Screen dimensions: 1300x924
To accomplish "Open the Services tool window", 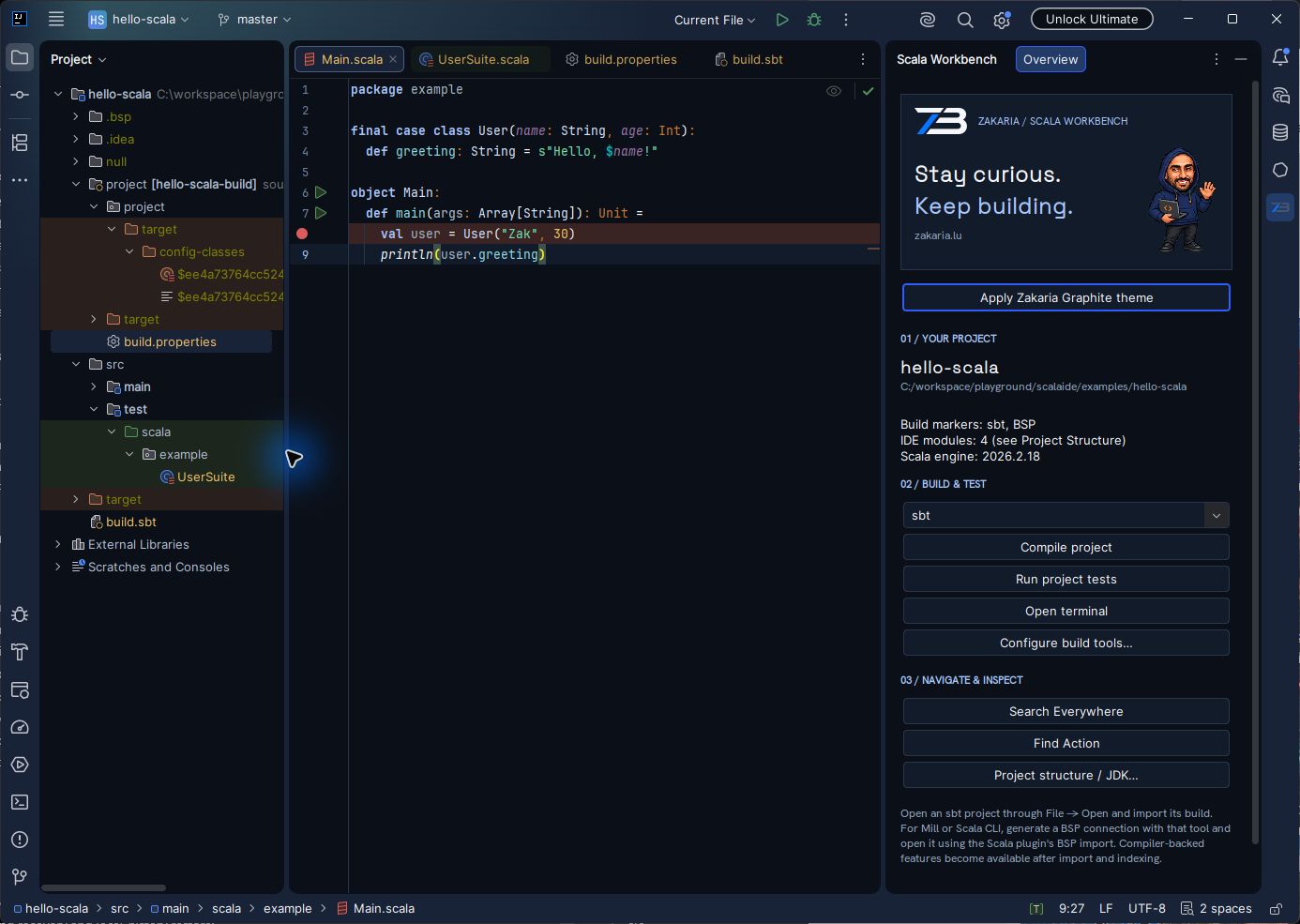I will 20,765.
